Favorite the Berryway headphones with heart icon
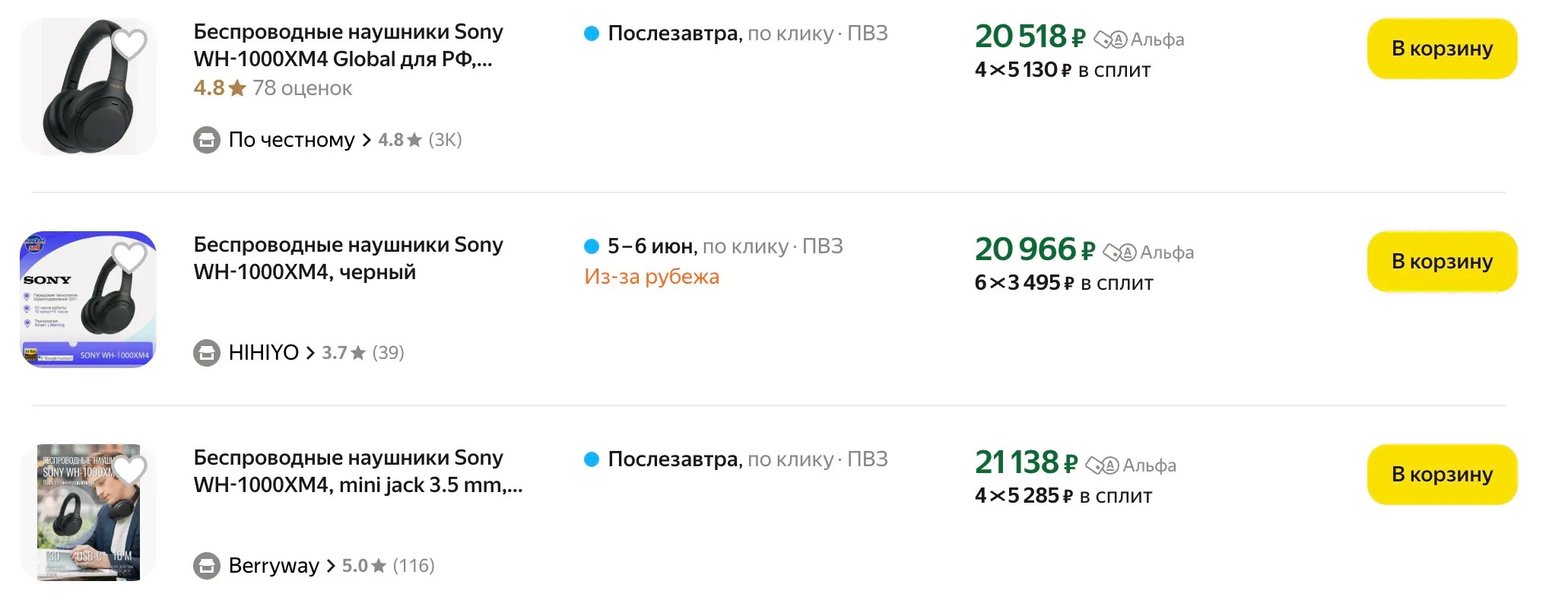Image resolution: width=1568 pixels, height=613 pixels. click(129, 470)
